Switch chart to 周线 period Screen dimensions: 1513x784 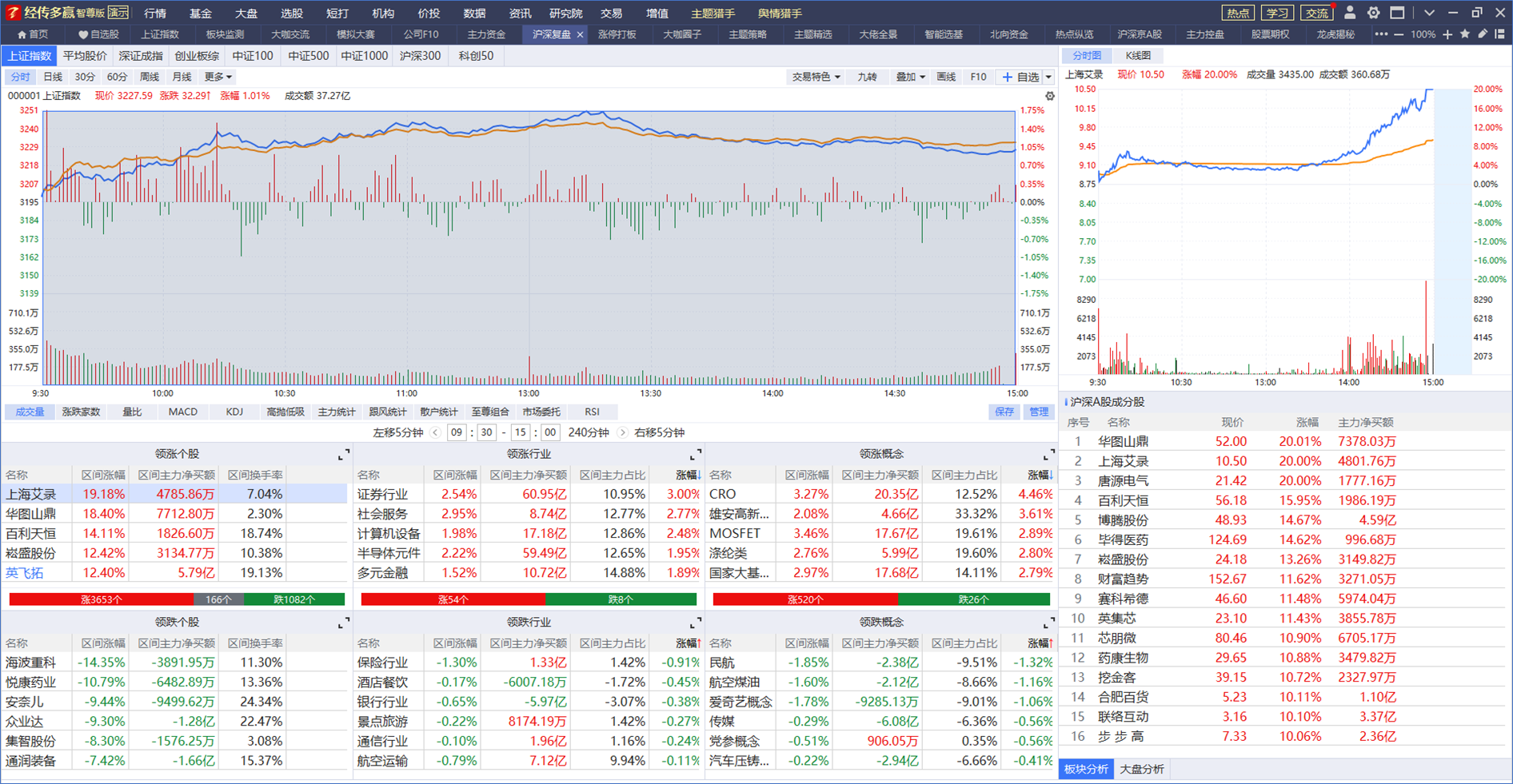[x=150, y=77]
